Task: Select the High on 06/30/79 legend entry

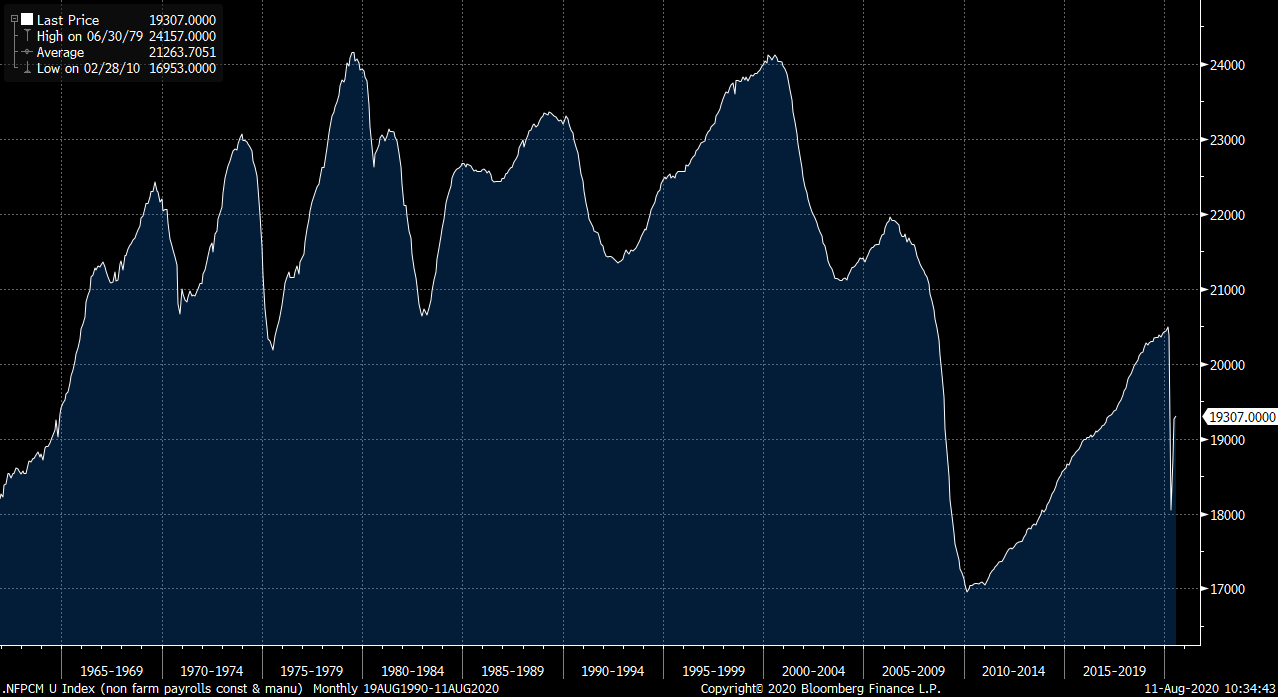Action: point(91,36)
